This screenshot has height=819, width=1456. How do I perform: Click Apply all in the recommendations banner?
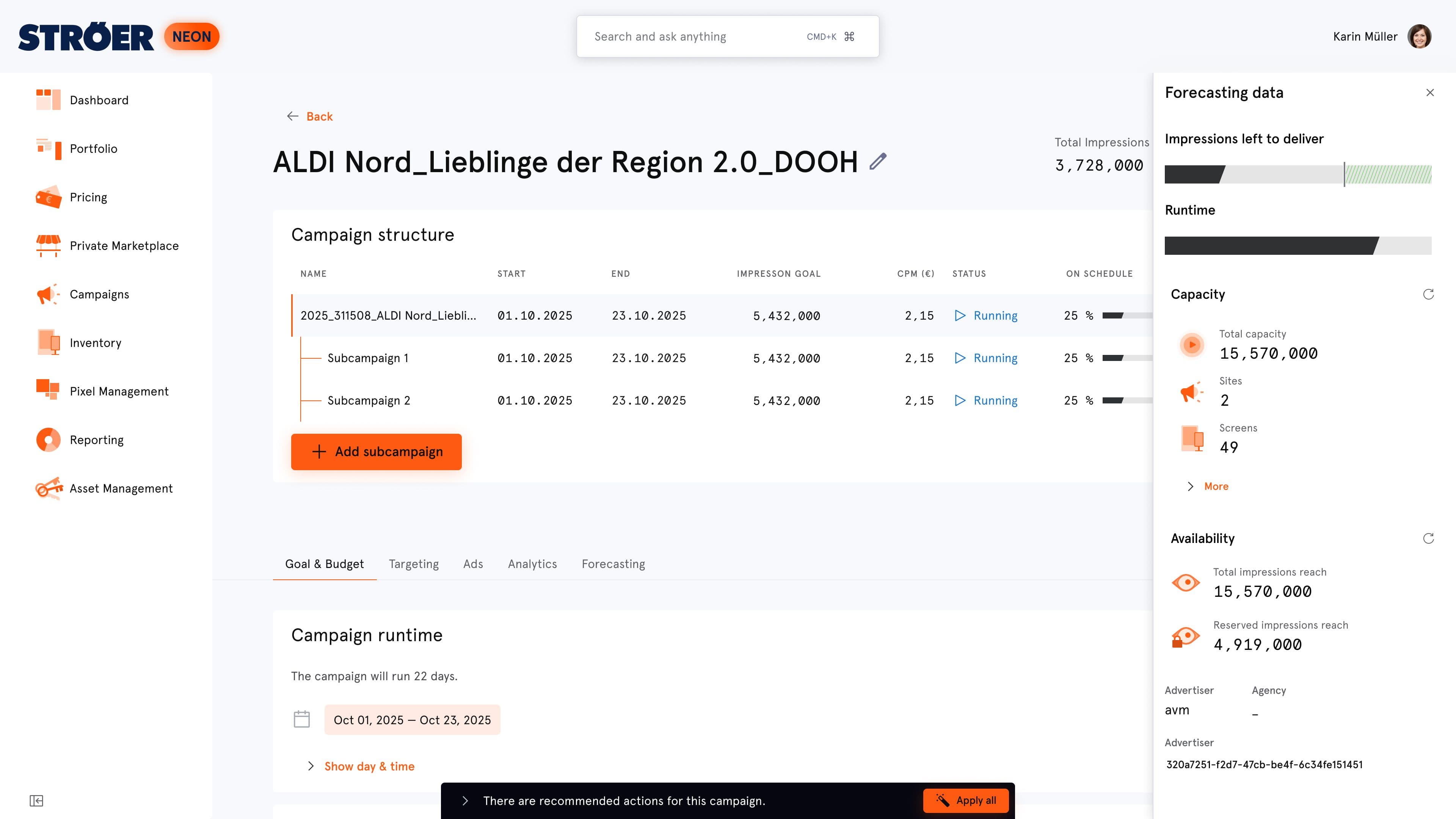[x=965, y=800]
